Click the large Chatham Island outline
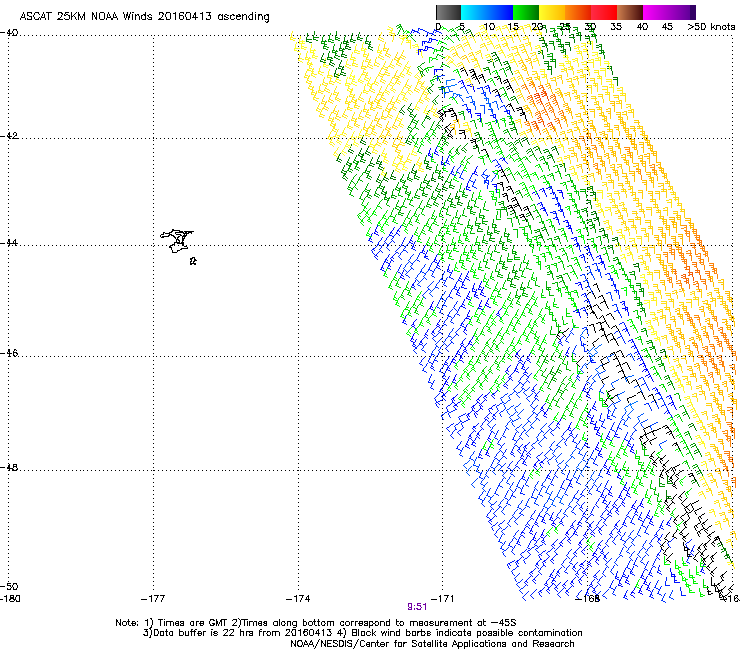 click(x=177, y=241)
